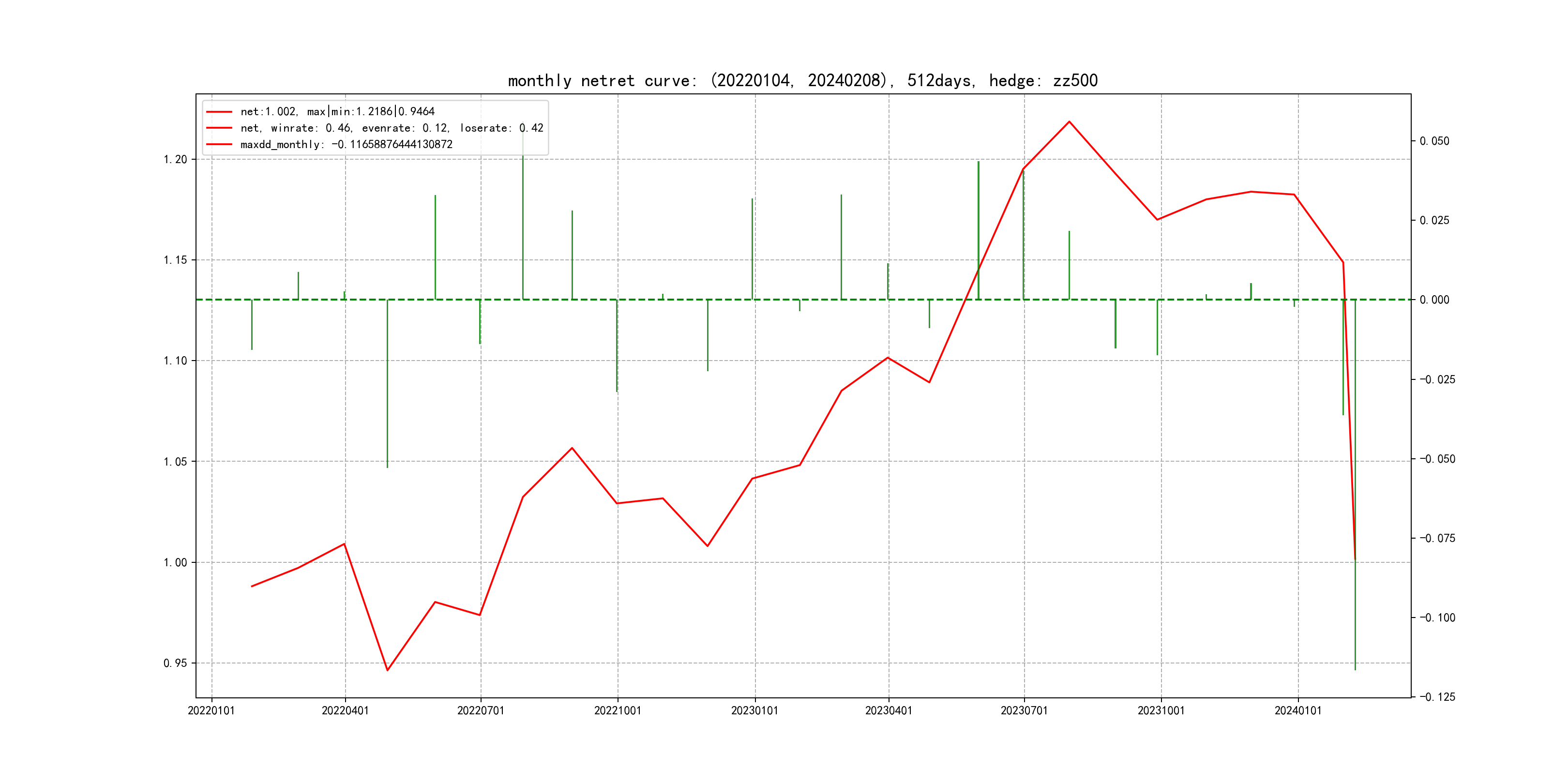1568x784 pixels.
Task: Click the 0.95 left y-axis label
Action: 175,663
